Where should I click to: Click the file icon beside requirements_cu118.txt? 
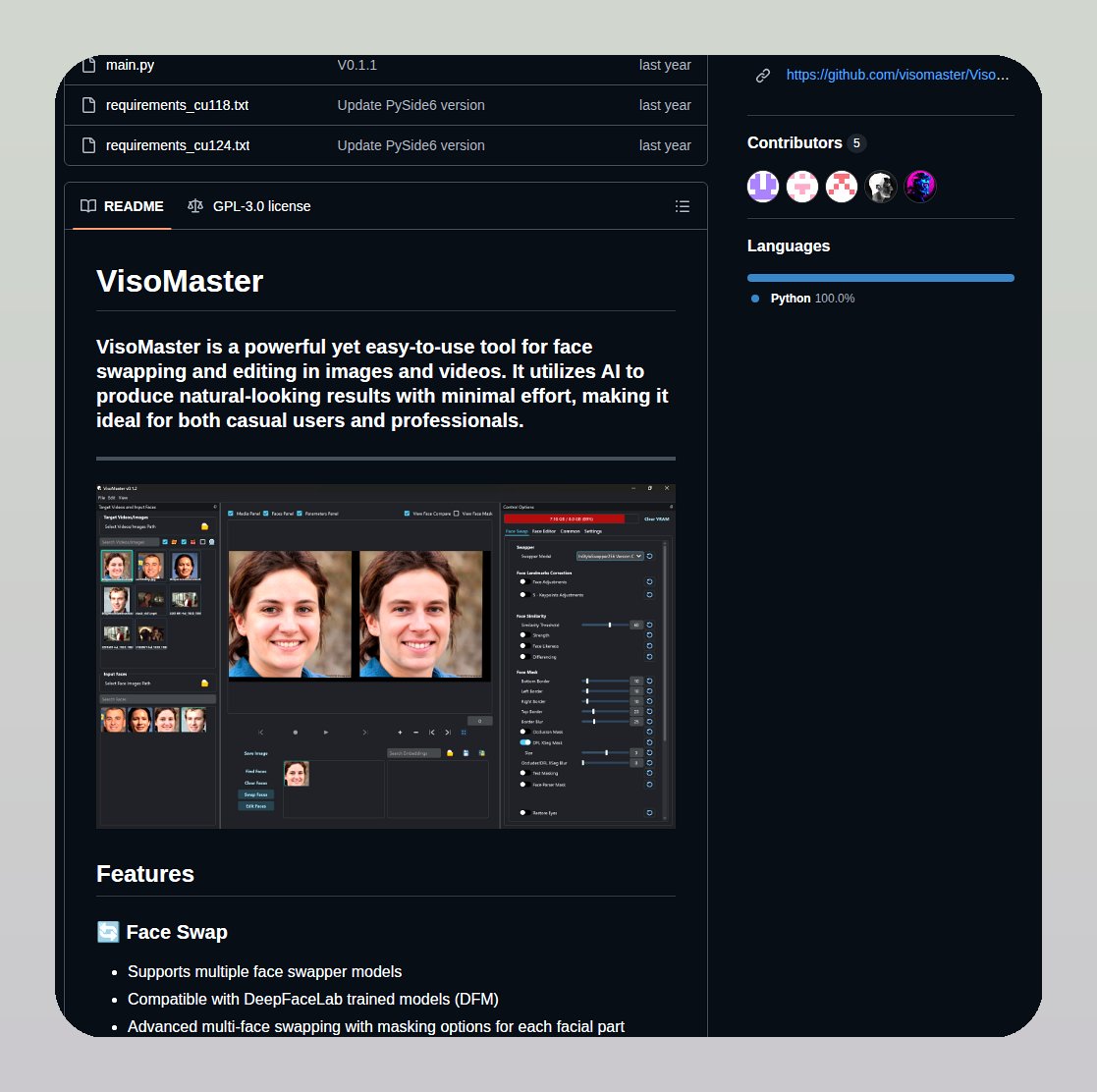pyautogui.click(x=88, y=105)
